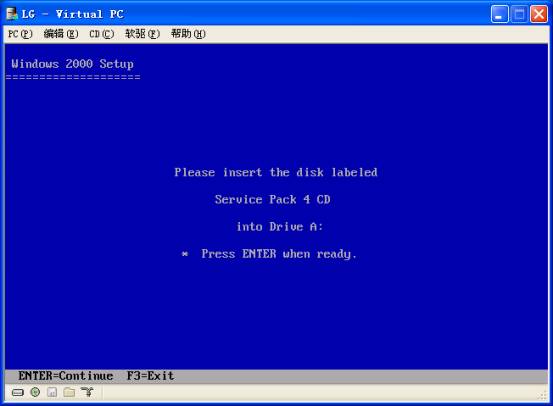Image resolution: width=553 pixels, height=406 pixels.
Task: Minimize the LG Virtual PC window
Action: pyautogui.click(x=499, y=14)
